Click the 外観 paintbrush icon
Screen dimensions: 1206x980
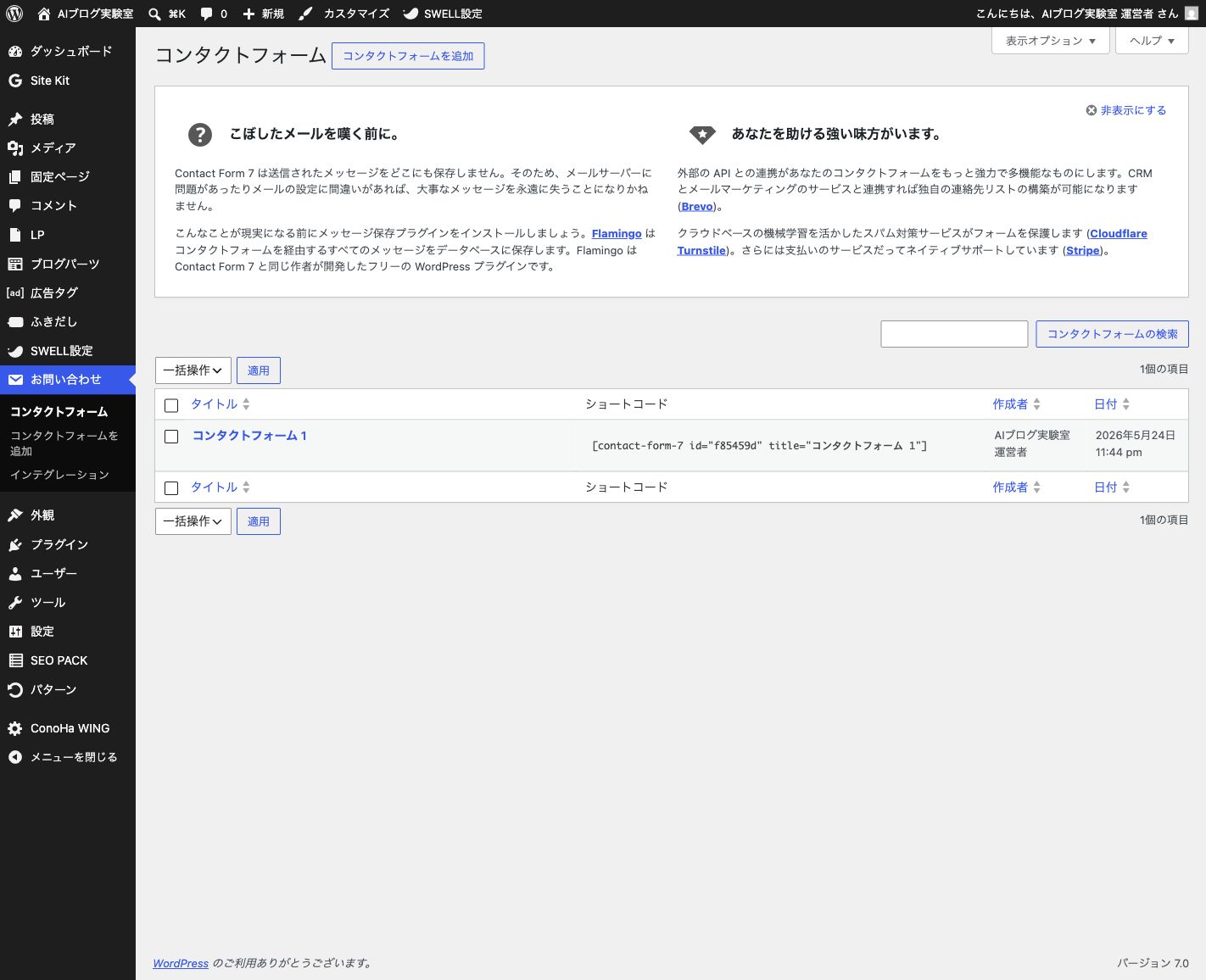(15, 515)
